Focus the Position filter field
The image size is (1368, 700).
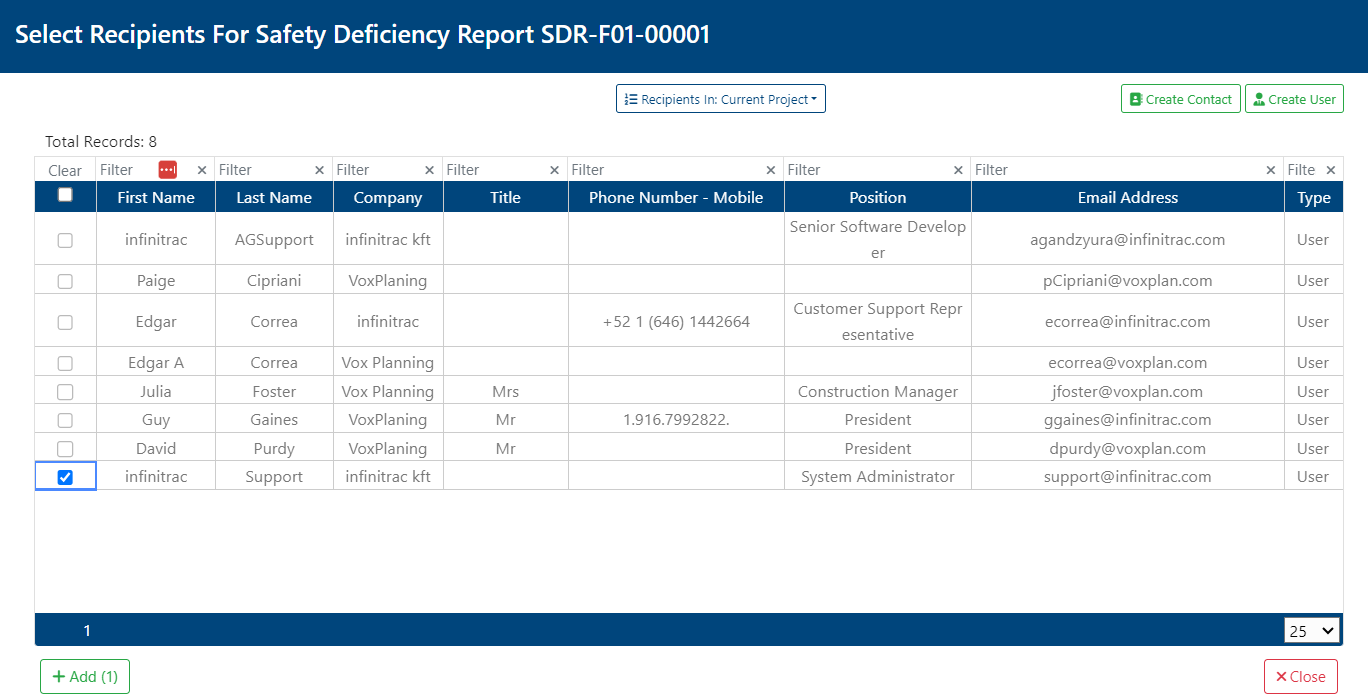pos(867,170)
